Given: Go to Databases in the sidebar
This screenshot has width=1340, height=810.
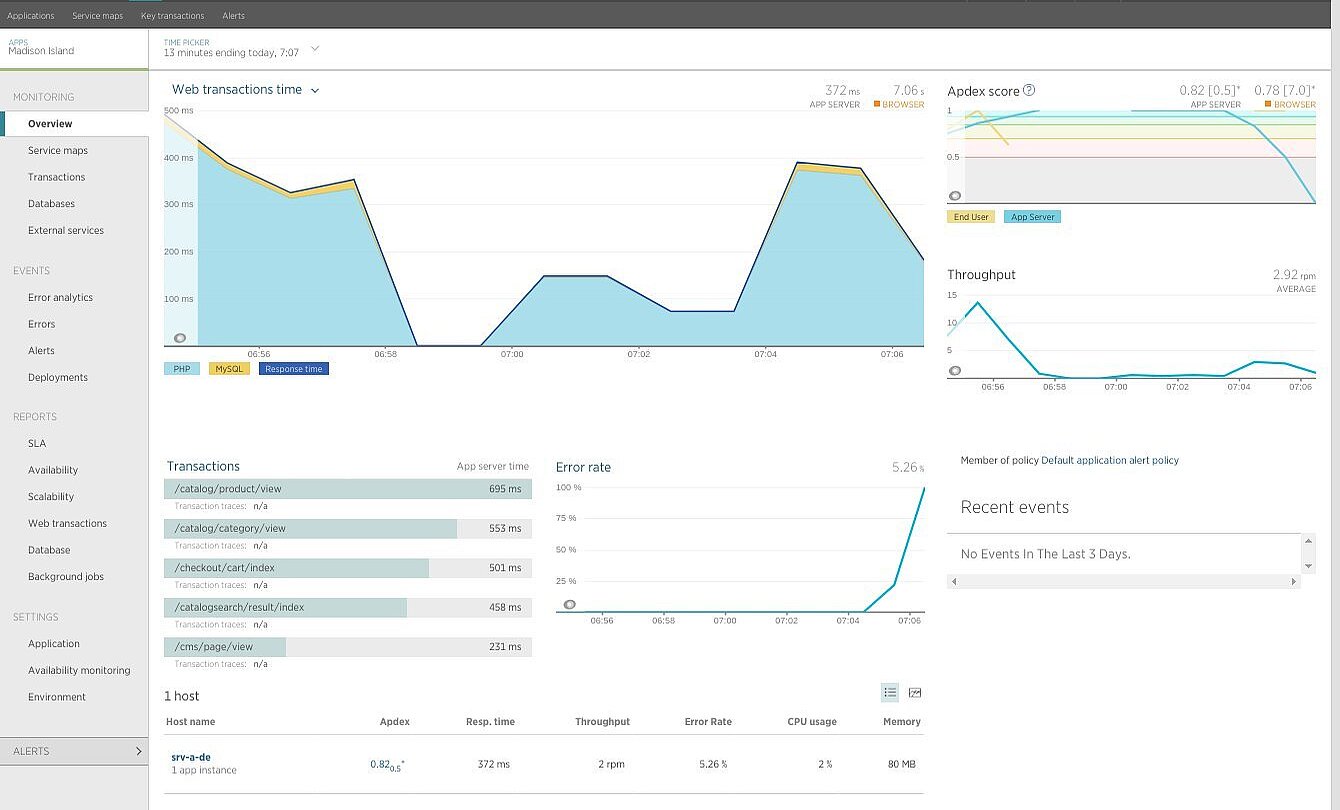Looking at the screenshot, I should click(51, 204).
